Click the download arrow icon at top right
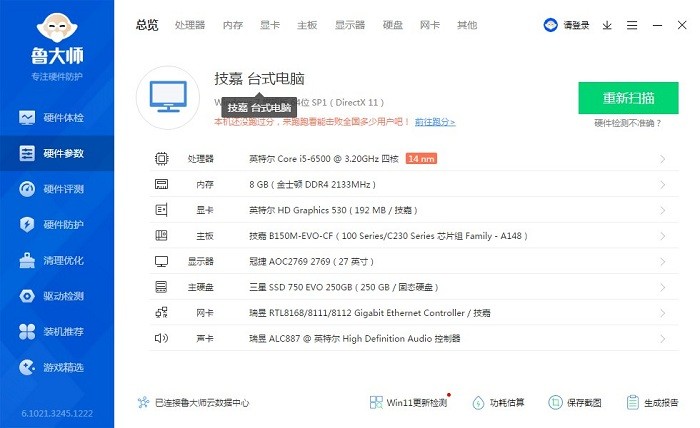This screenshot has width=700, height=428. click(x=607, y=26)
